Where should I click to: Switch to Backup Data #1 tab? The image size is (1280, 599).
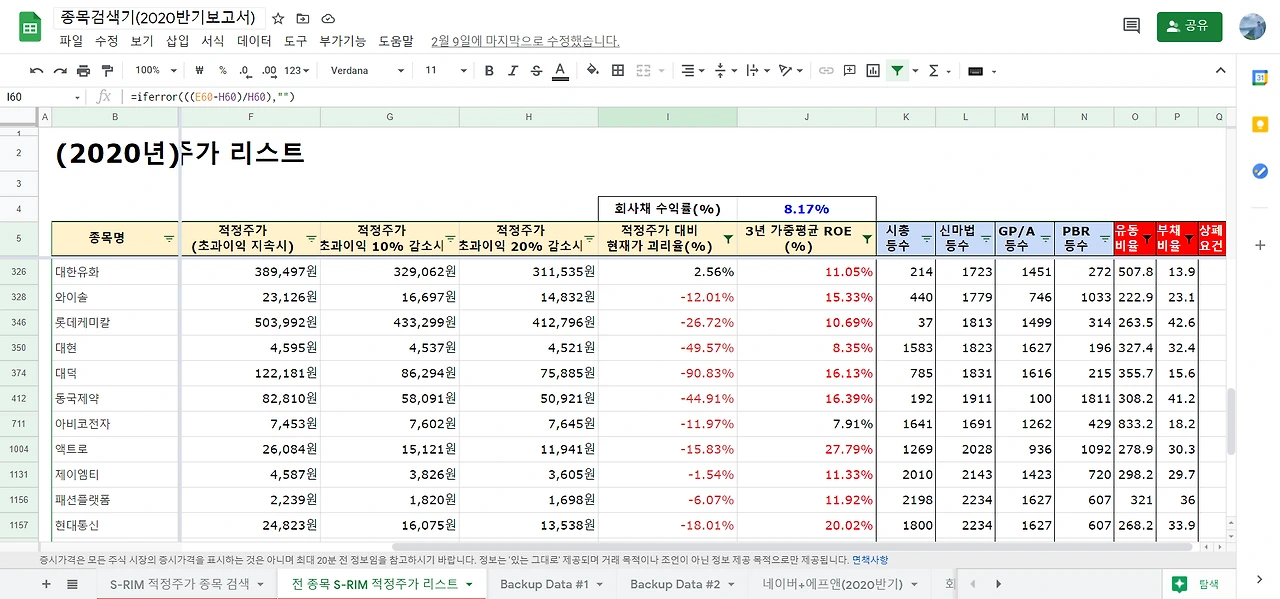pos(552,584)
